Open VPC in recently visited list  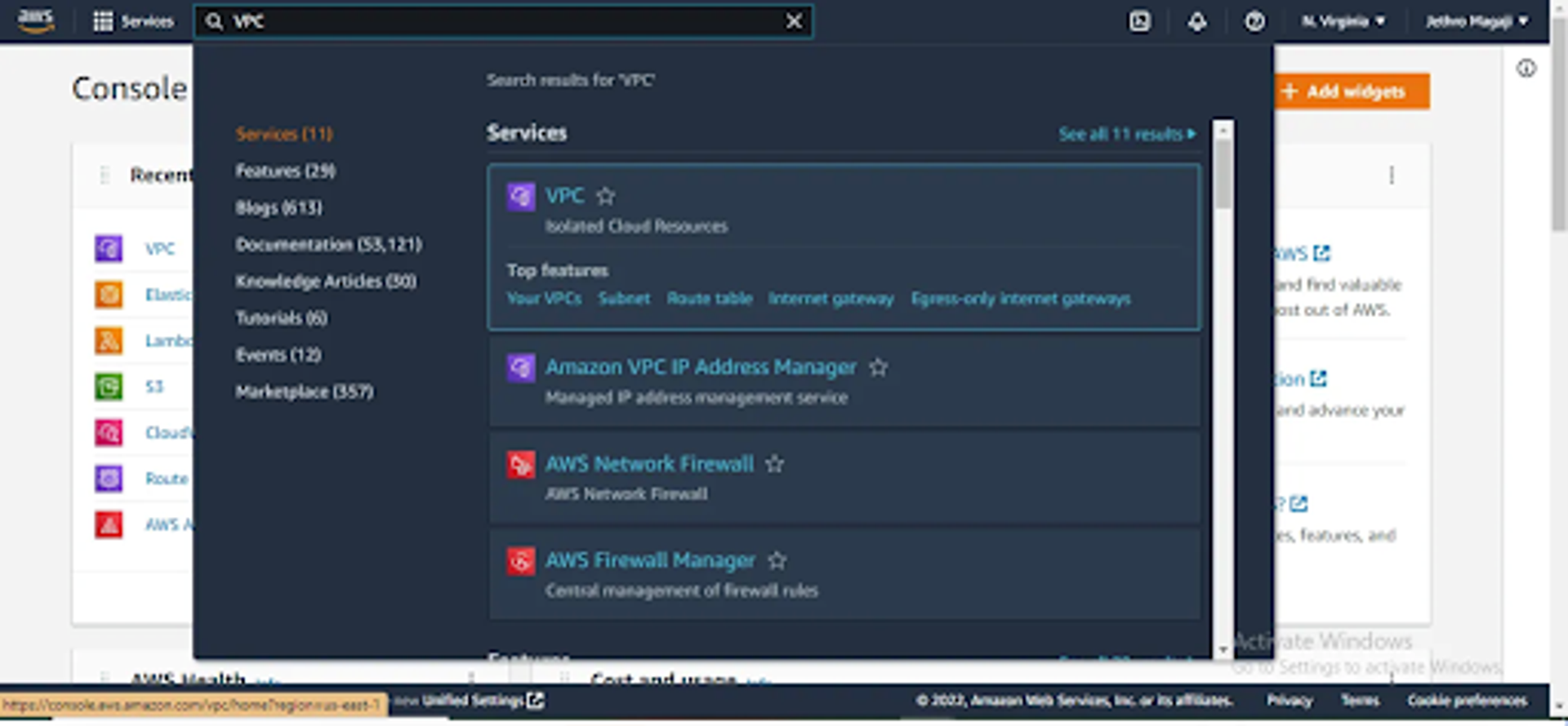point(159,248)
